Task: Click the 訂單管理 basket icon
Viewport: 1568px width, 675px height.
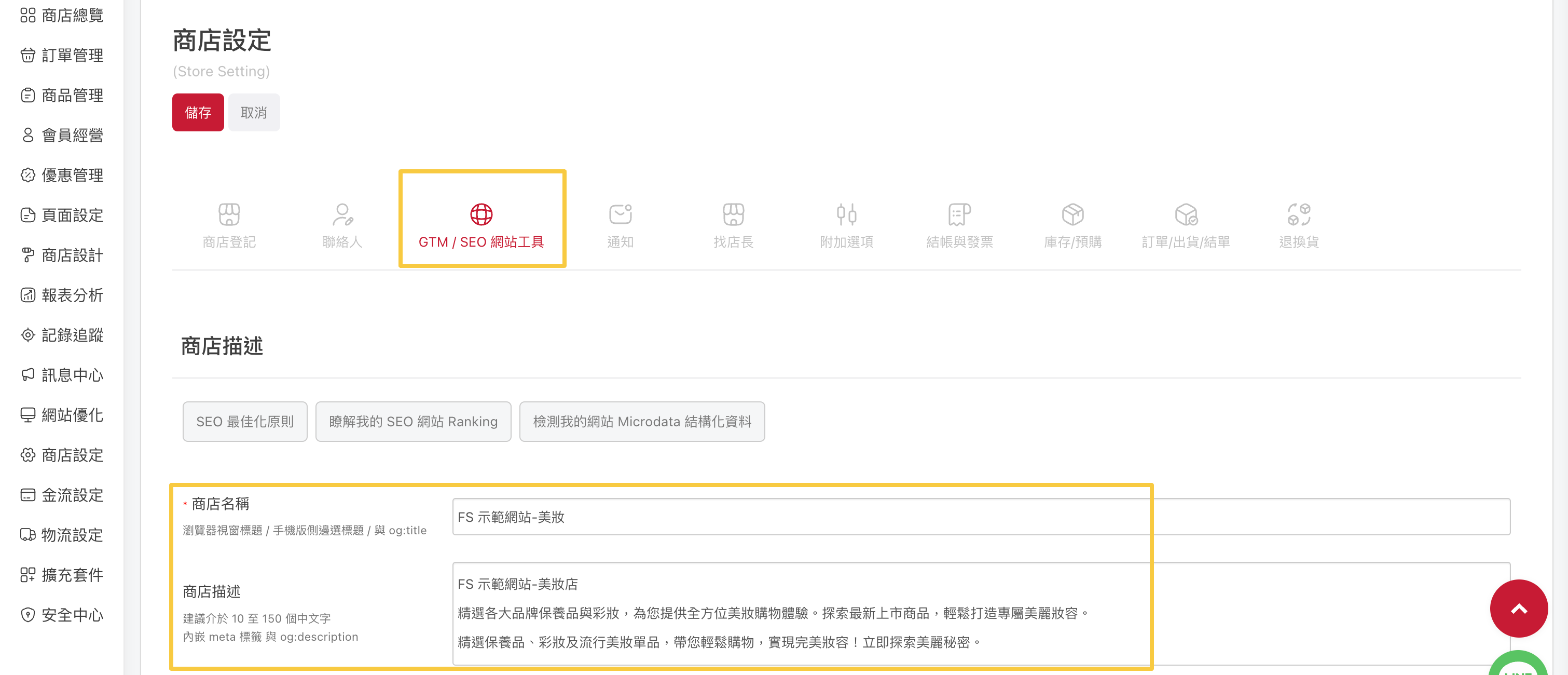Action: click(28, 56)
